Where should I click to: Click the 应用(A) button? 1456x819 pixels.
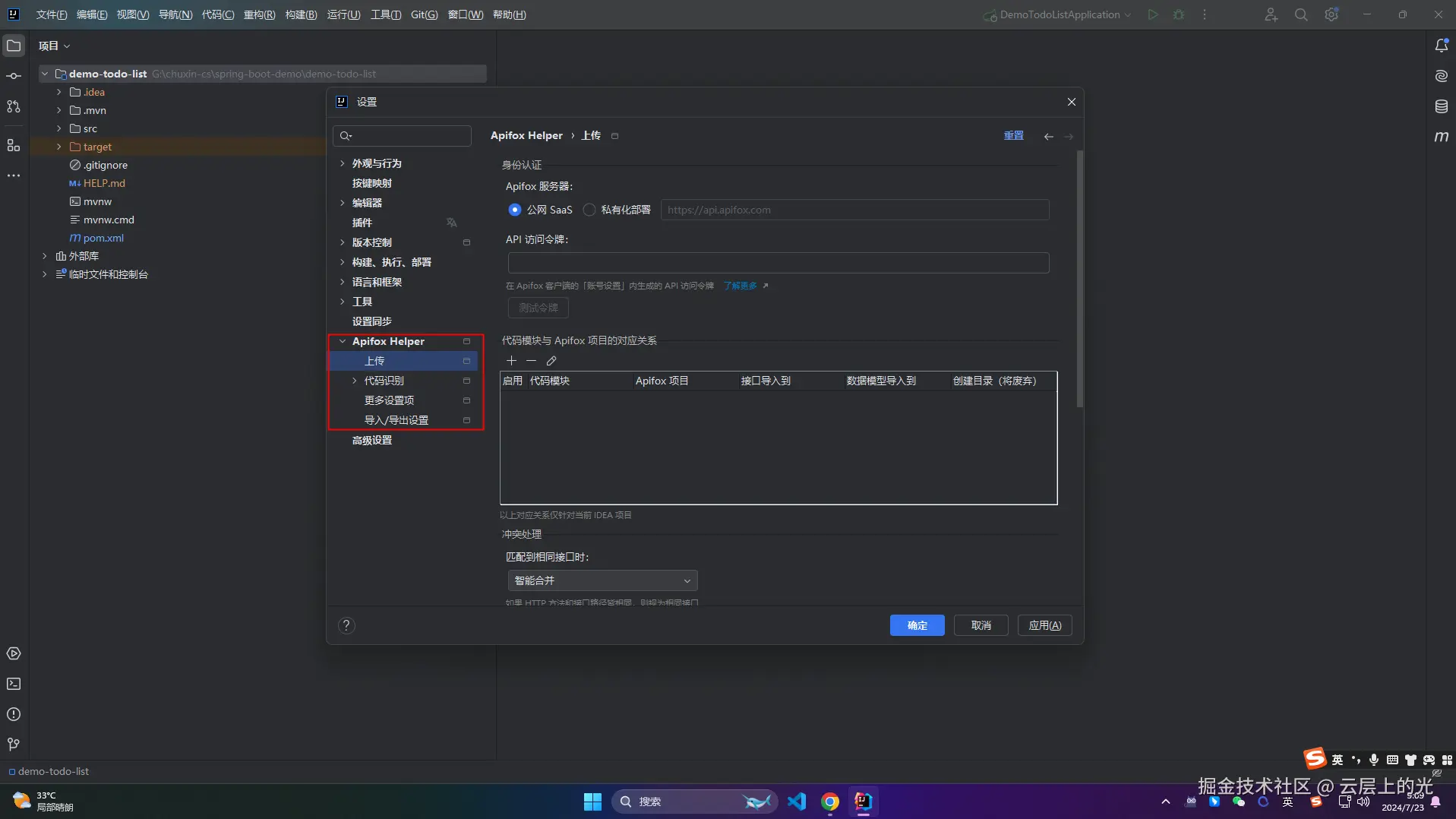pyautogui.click(x=1045, y=625)
